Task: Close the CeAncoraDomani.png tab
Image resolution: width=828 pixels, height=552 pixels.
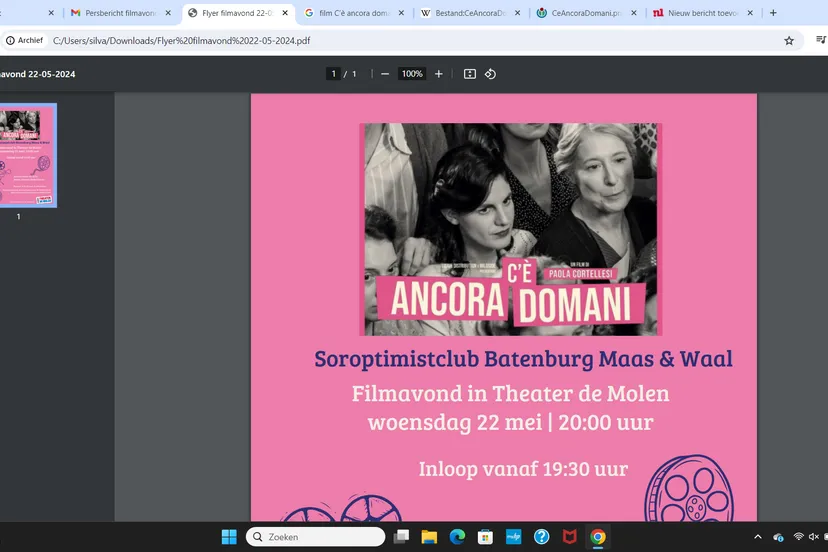Action: (x=634, y=13)
